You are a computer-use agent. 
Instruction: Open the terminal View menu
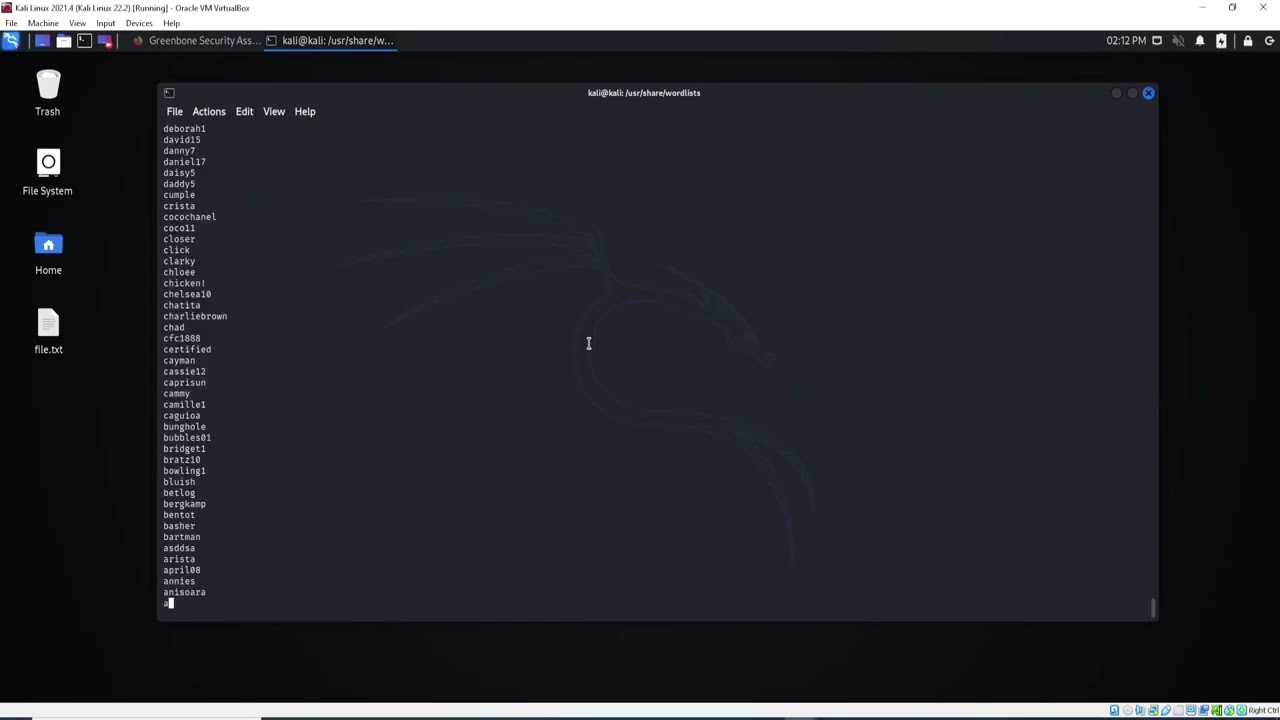pyautogui.click(x=273, y=111)
